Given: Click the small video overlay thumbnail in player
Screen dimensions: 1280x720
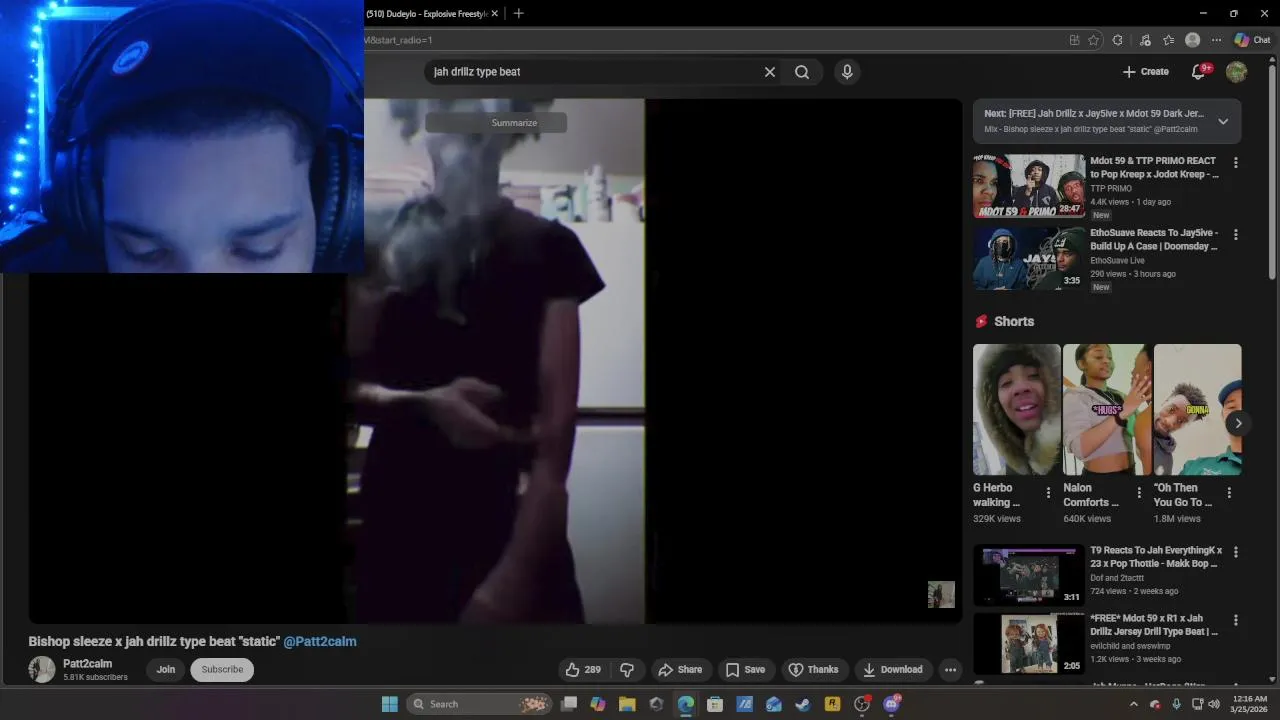Looking at the screenshot, I should [941, 595].
